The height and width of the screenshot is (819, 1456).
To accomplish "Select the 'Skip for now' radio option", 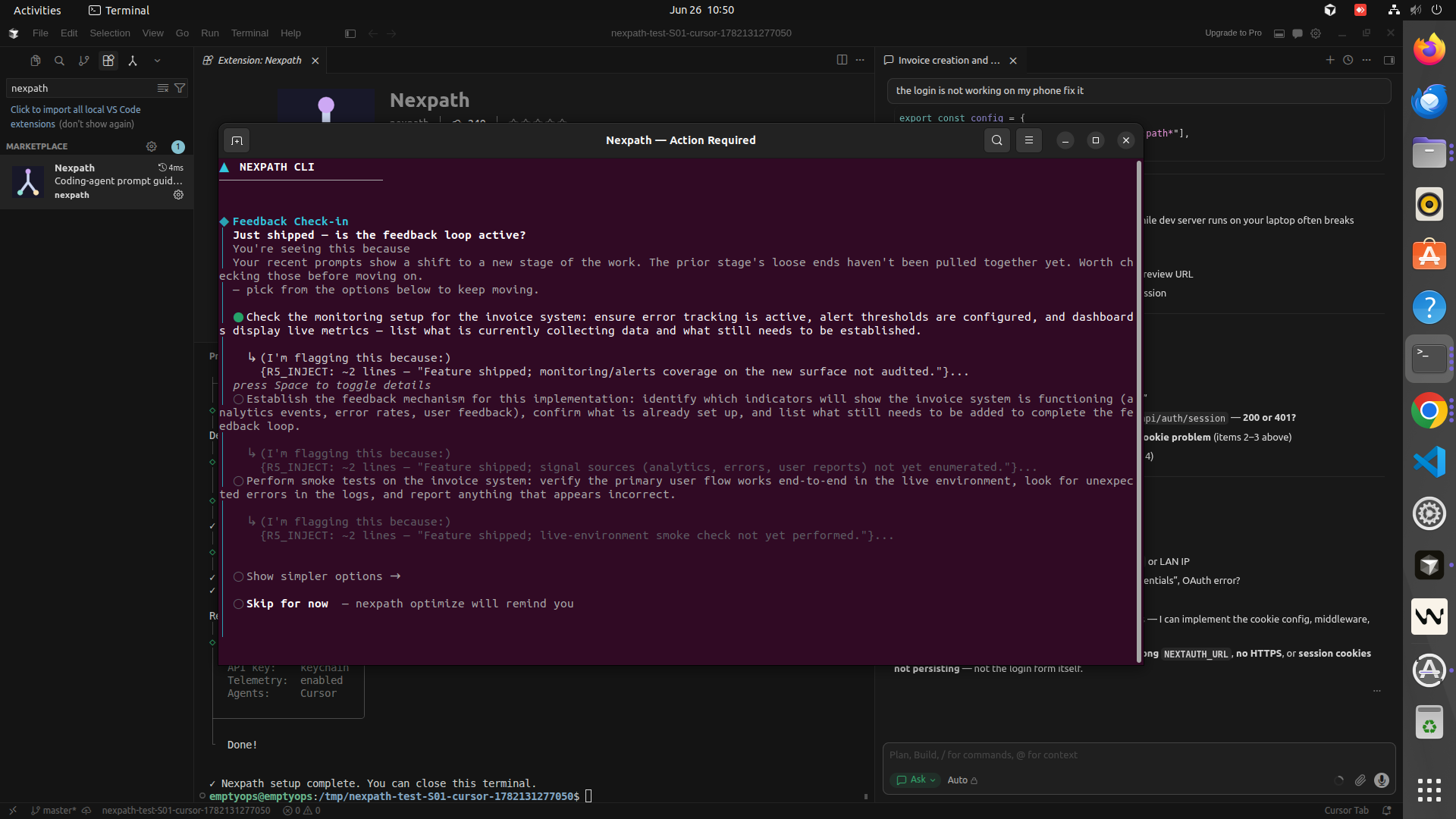I will 238,604.
